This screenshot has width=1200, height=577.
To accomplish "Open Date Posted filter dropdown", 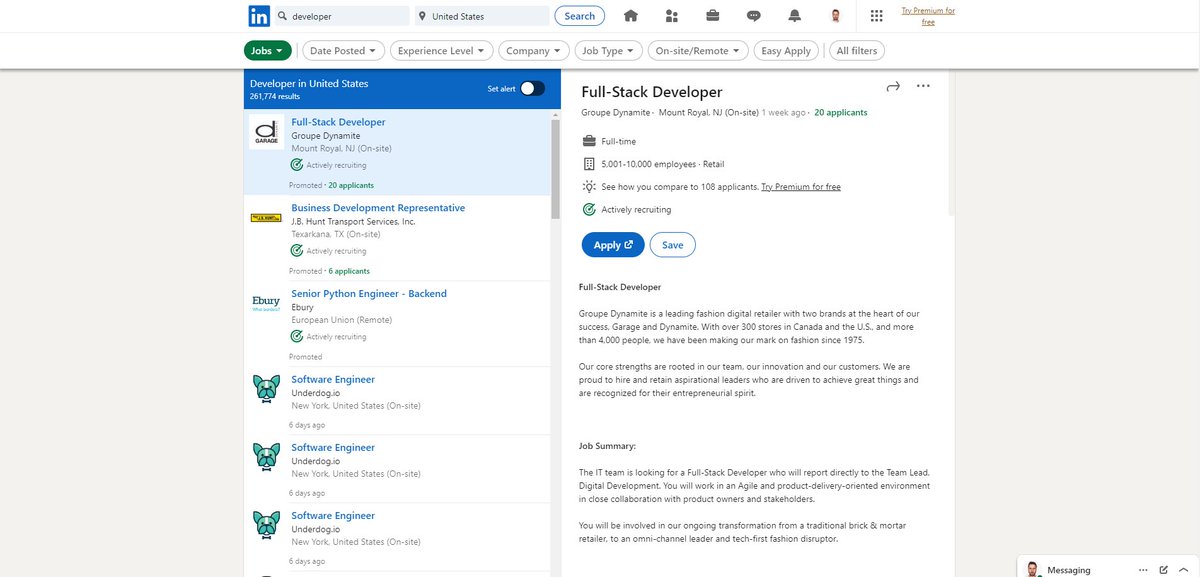I will click(x=343, y=50).
